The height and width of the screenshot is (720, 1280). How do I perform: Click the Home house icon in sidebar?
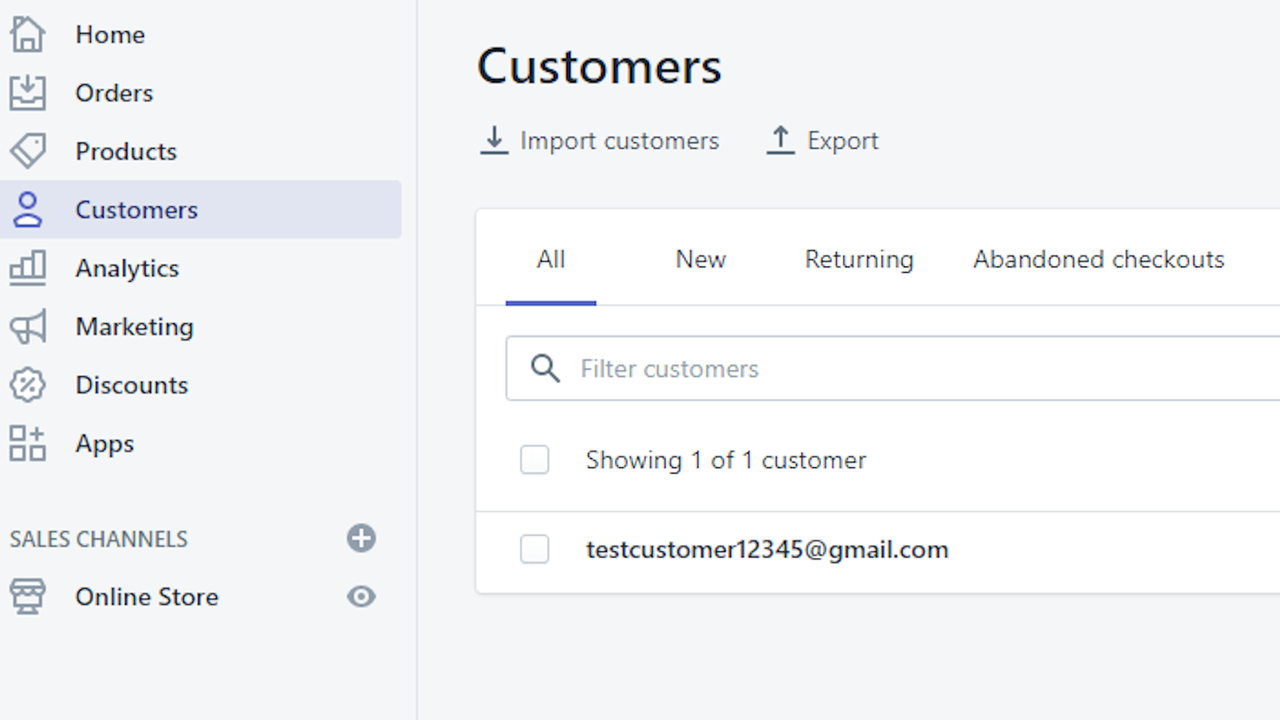[27, 33]
